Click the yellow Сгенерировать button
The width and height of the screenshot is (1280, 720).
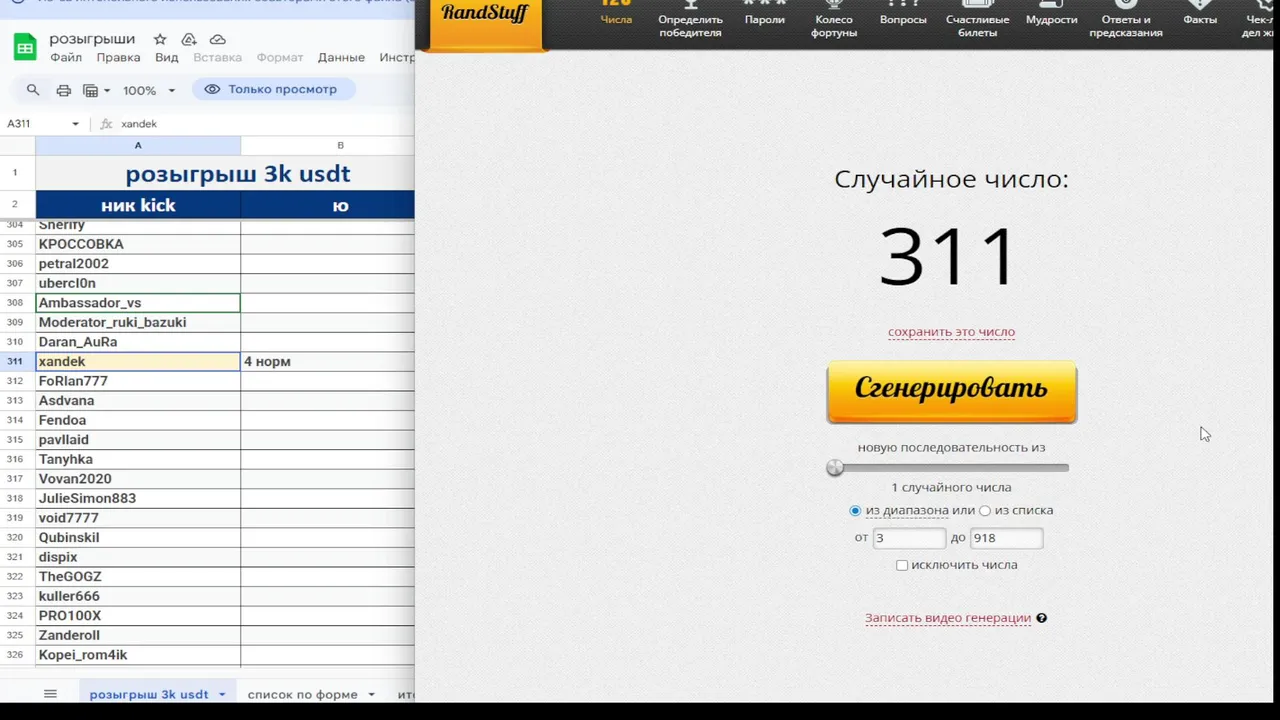pos(952,392)
